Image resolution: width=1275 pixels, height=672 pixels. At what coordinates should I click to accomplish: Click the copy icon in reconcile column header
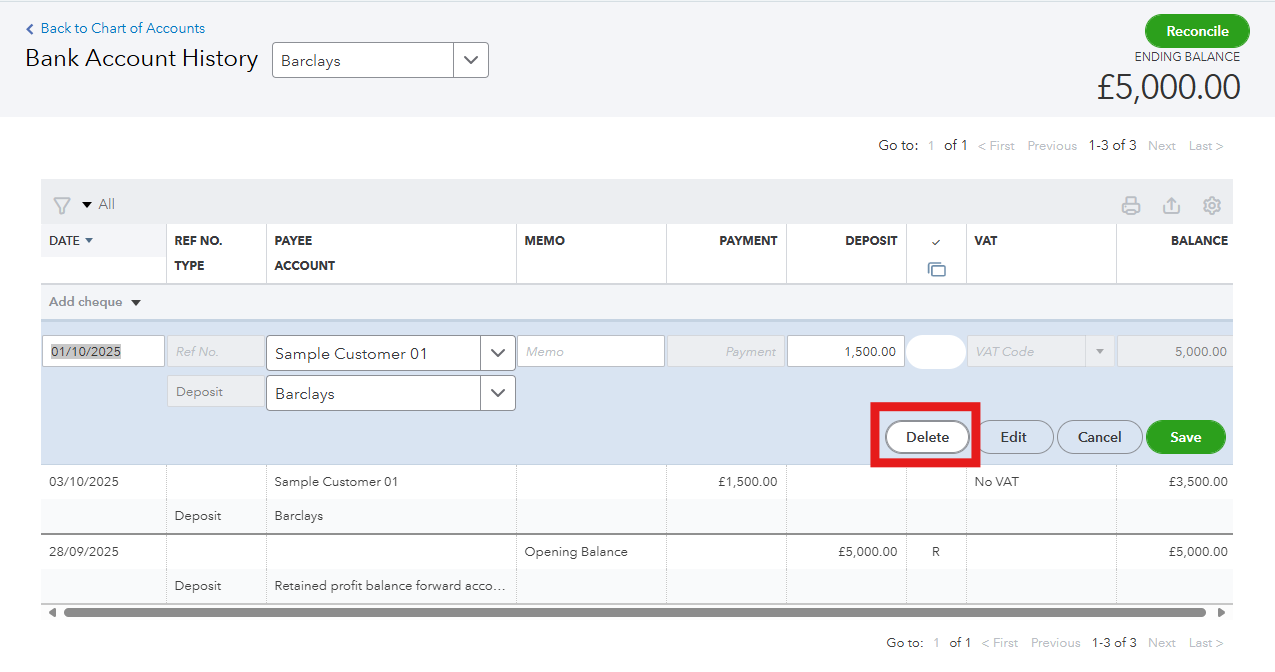(936, 269)
